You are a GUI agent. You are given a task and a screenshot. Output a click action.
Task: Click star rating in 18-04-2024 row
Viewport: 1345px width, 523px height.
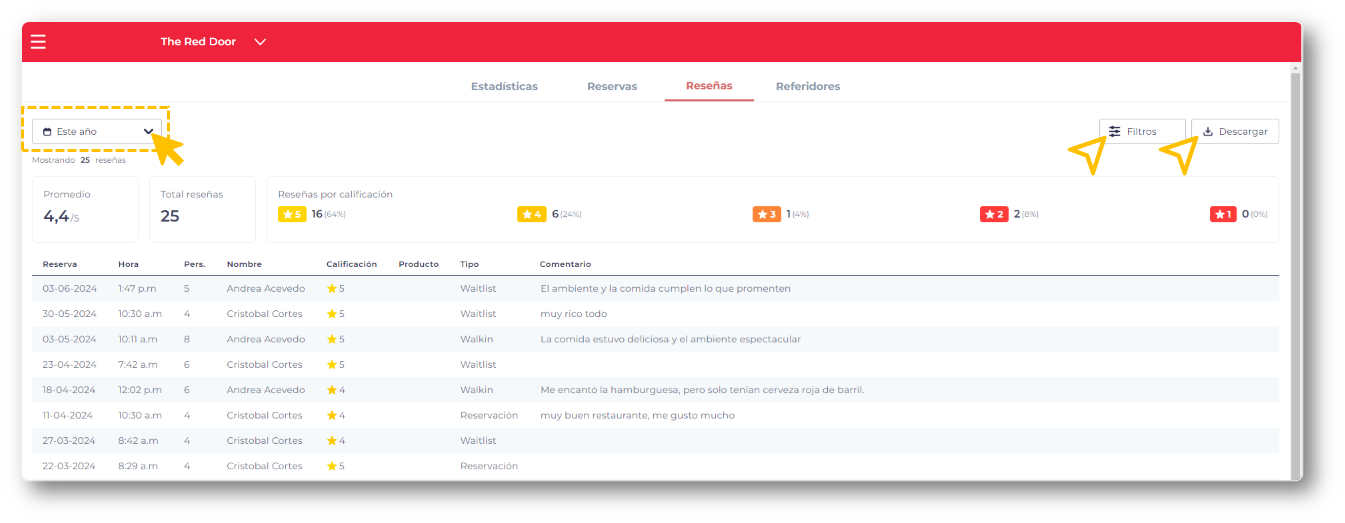coord(336,390)
